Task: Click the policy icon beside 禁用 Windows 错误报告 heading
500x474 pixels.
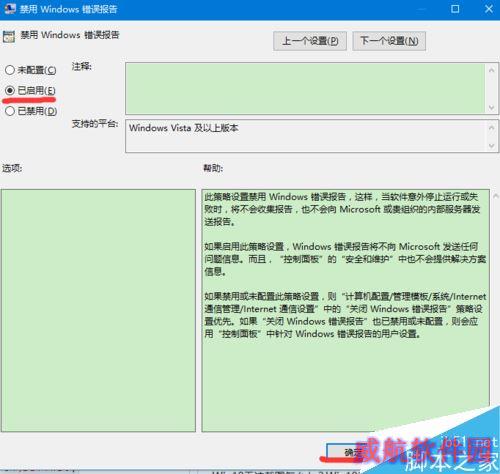Action: [9, 36]
